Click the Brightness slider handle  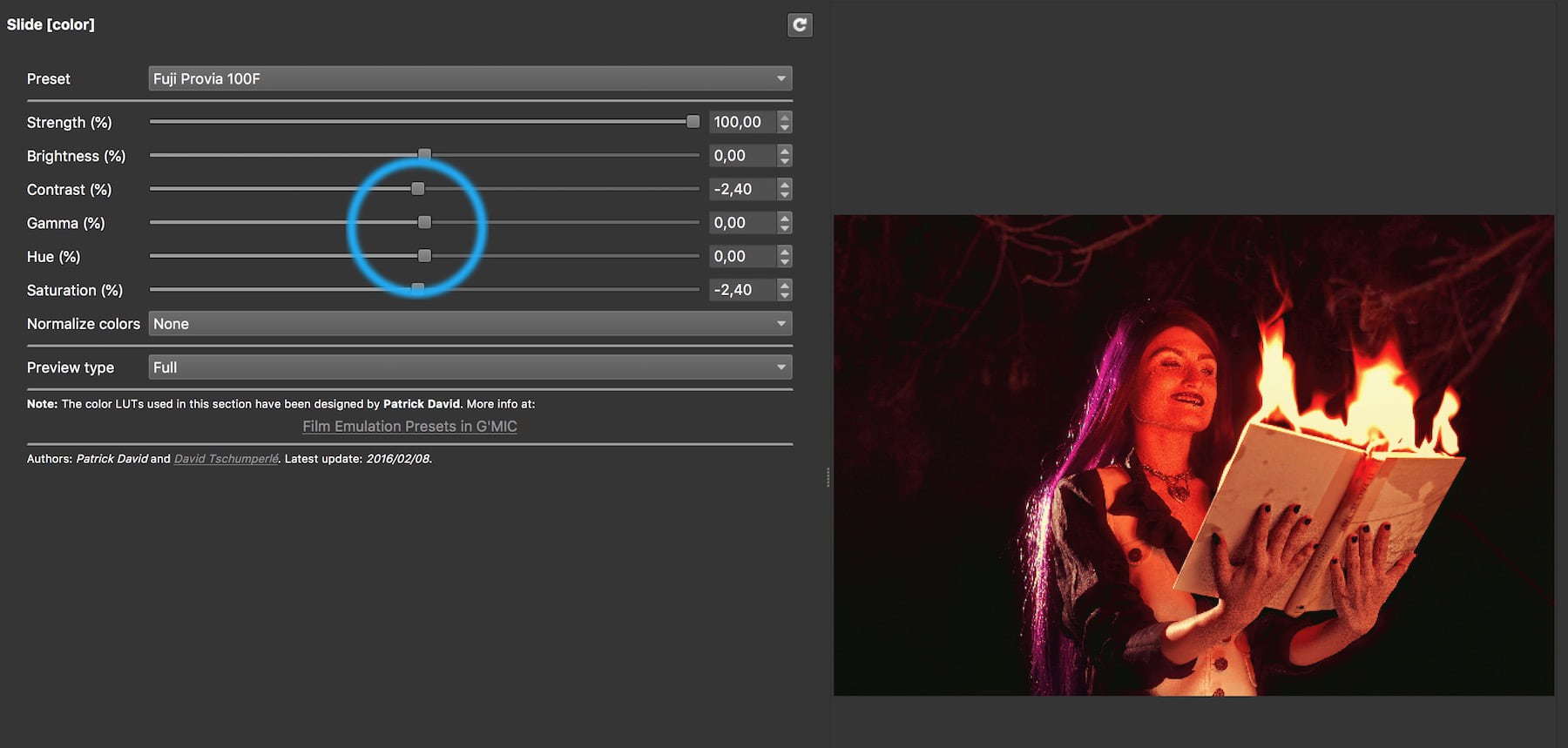424,155
